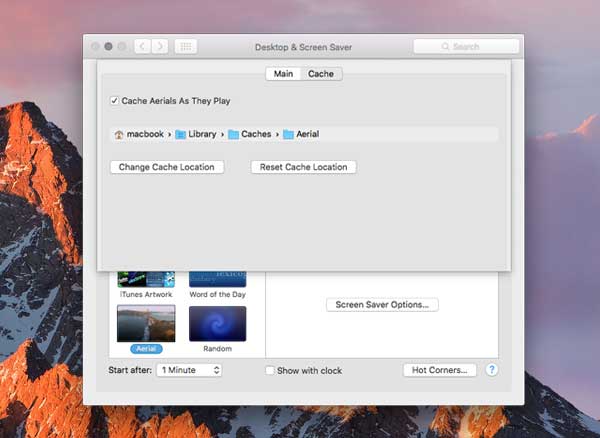Select the Aerial screen saver thumbnail
600x438 pixels.
(146, 323)
